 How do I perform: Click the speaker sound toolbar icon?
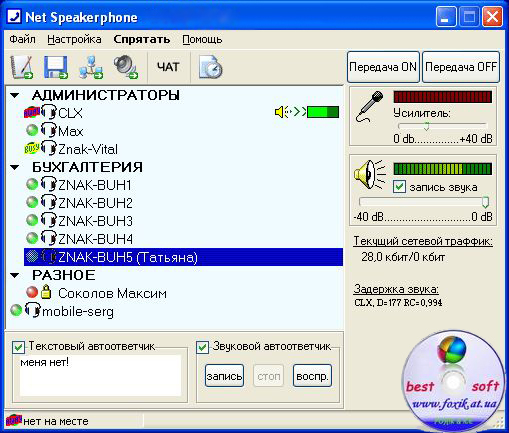pos(126,67)
